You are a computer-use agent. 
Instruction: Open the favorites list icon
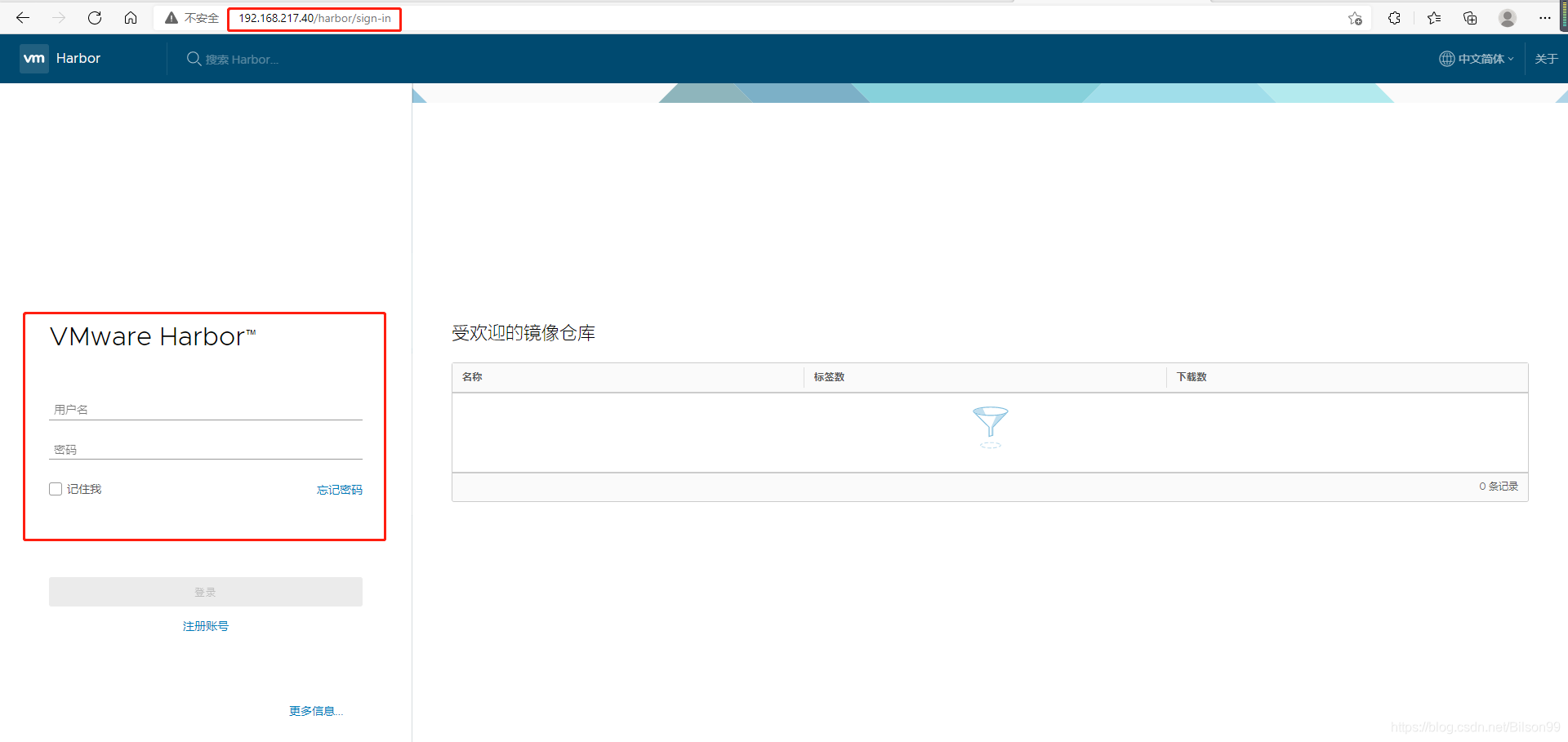tap(1433, 18)
